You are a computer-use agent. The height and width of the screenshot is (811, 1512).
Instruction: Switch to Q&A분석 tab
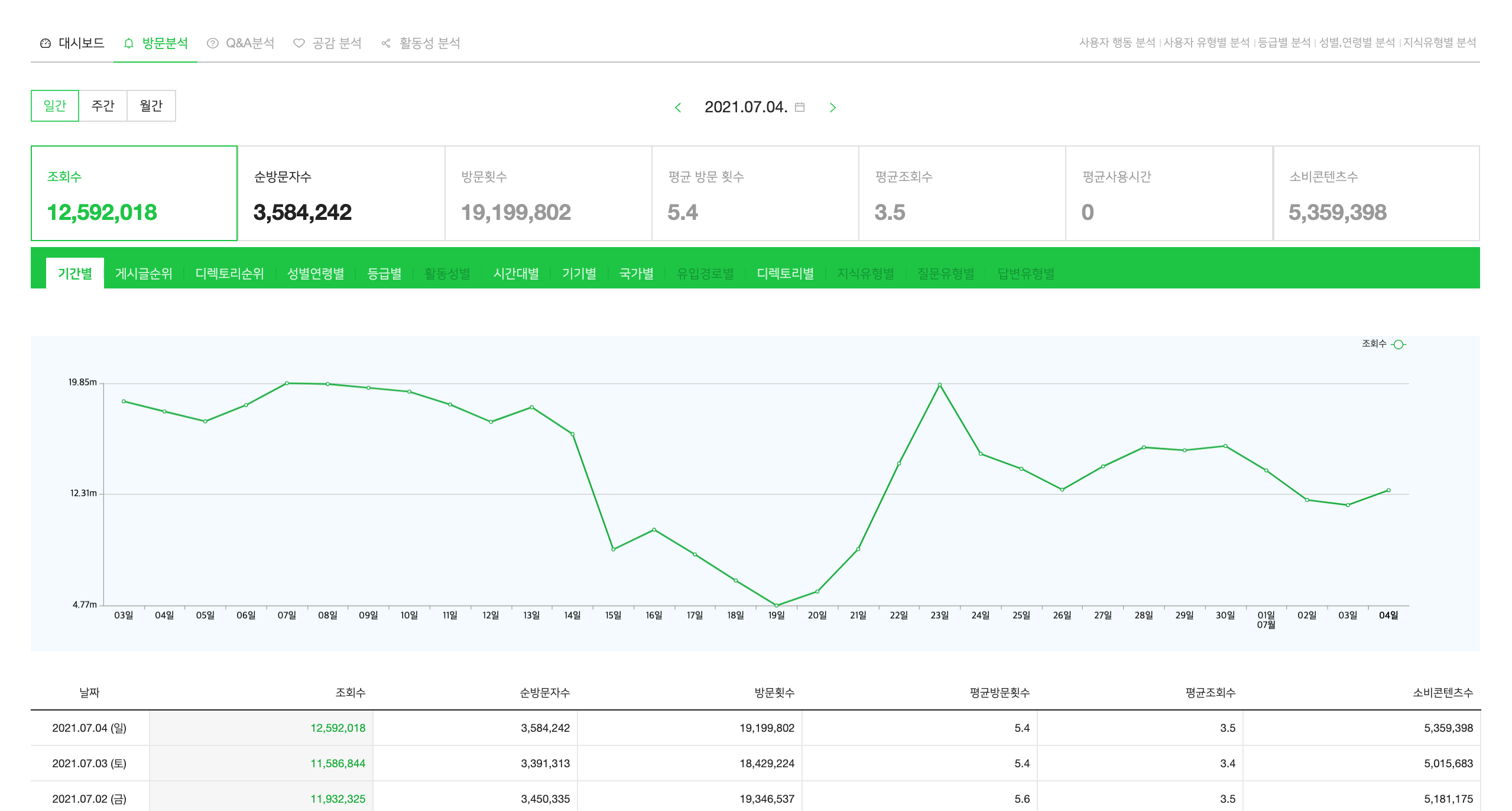click(241, 43)
